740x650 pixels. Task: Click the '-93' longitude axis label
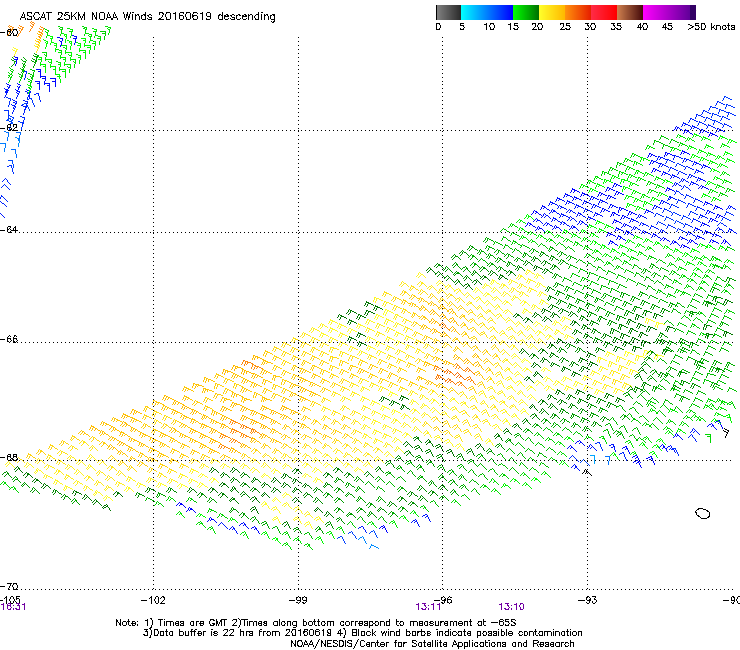tap(588, 600)
